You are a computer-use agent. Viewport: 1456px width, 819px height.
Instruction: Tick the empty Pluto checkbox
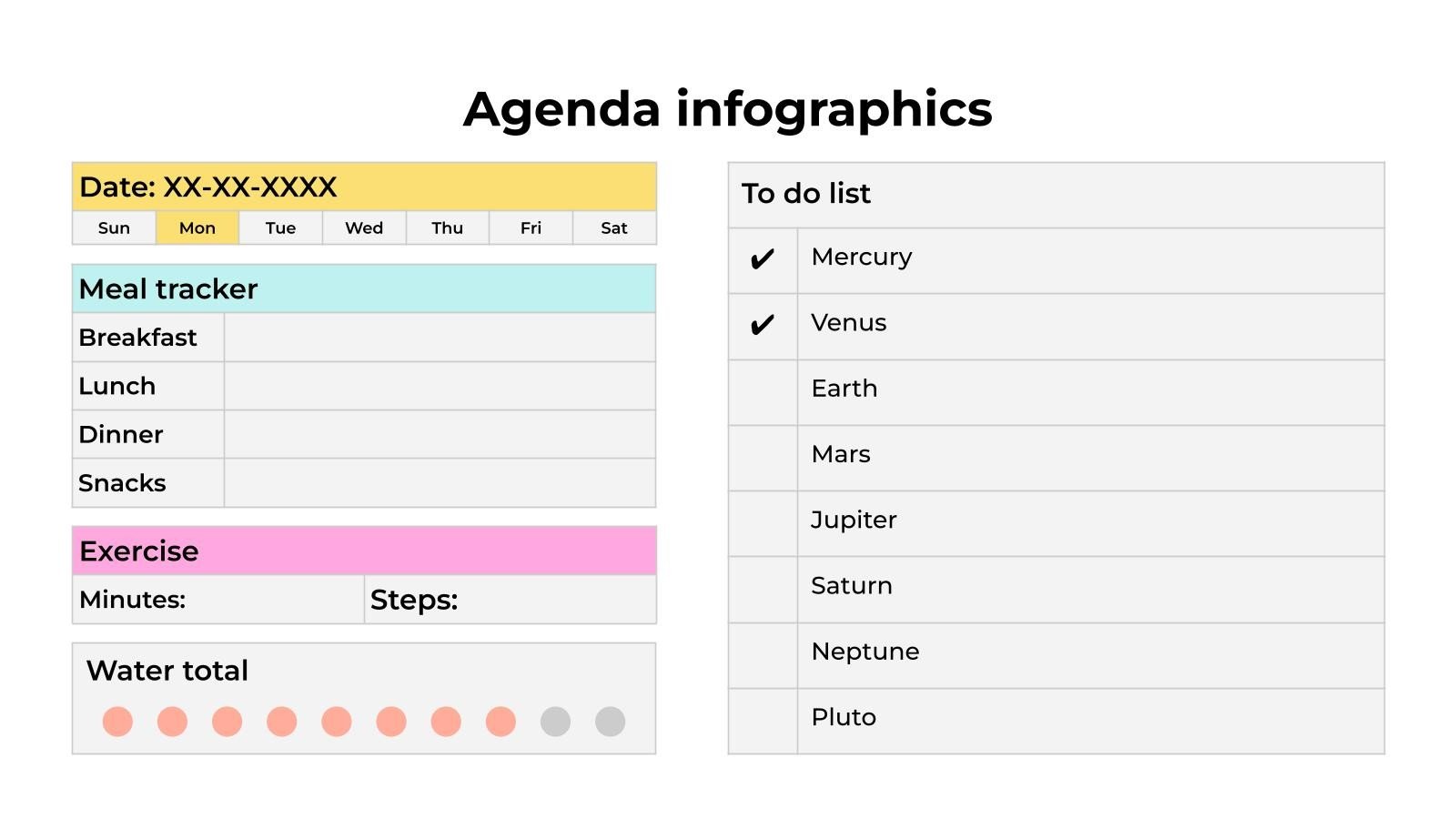pos(763,721)
